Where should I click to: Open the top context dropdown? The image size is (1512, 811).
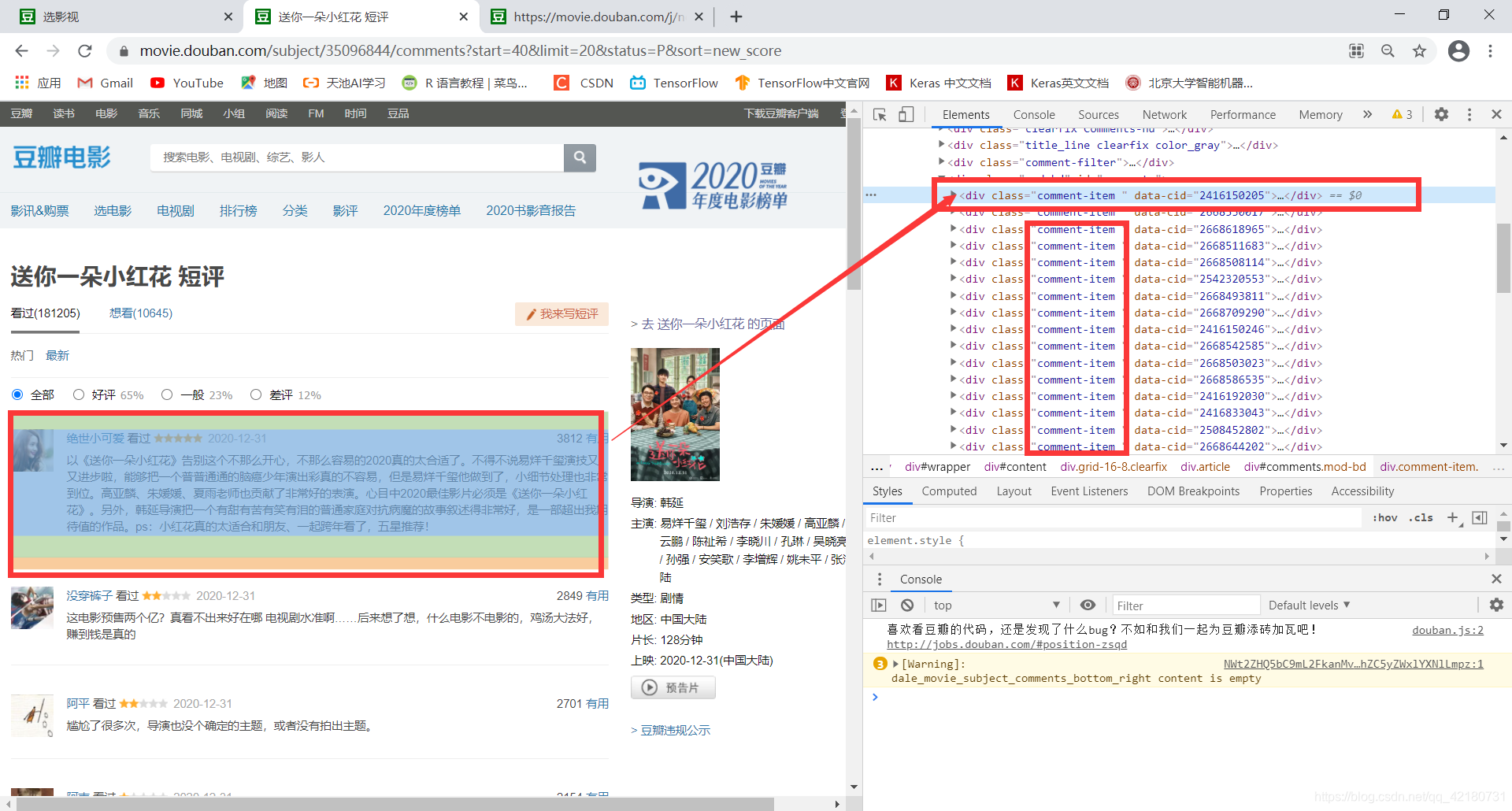996,605
